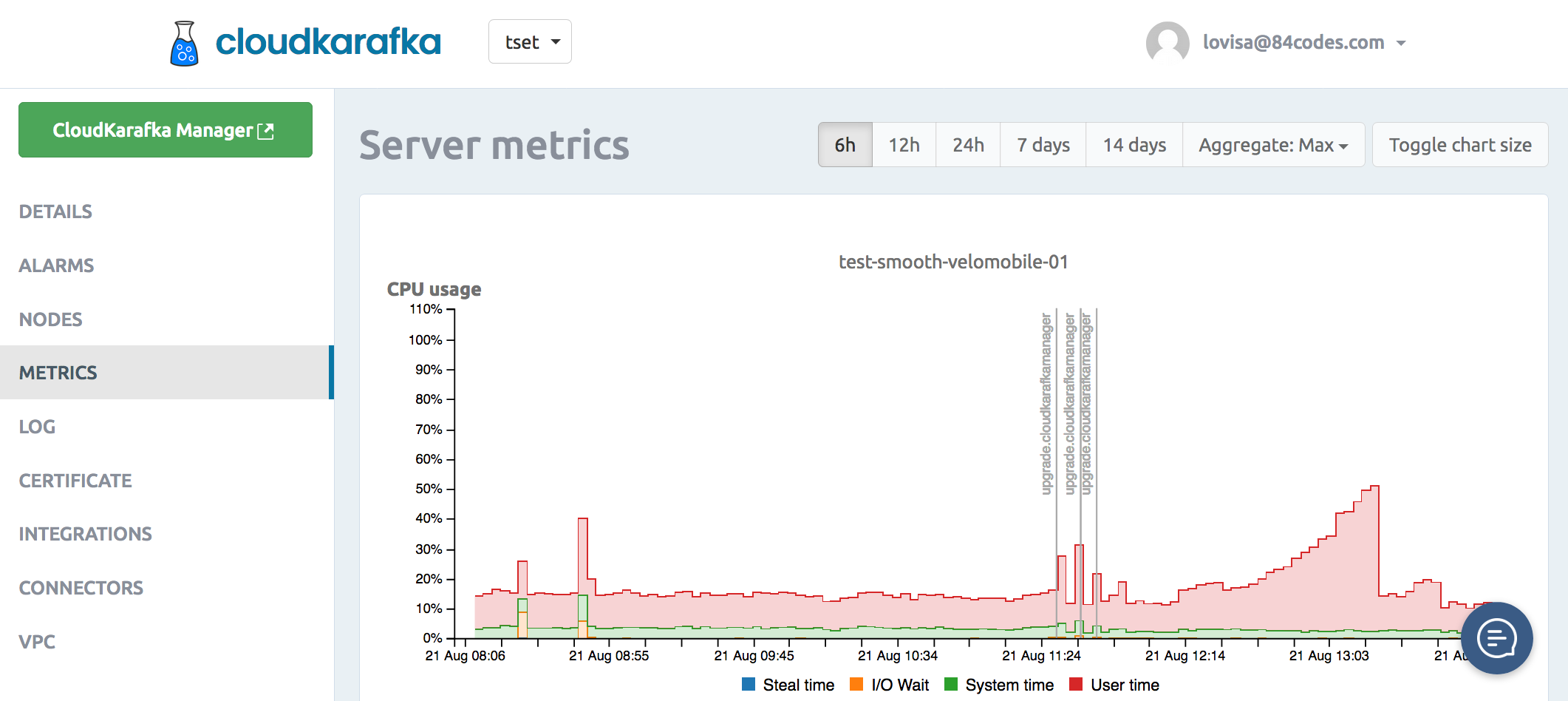Click the first upgrade.cloudkarafkamanager marker line

pyautogui.click(x=1057, y=473)
